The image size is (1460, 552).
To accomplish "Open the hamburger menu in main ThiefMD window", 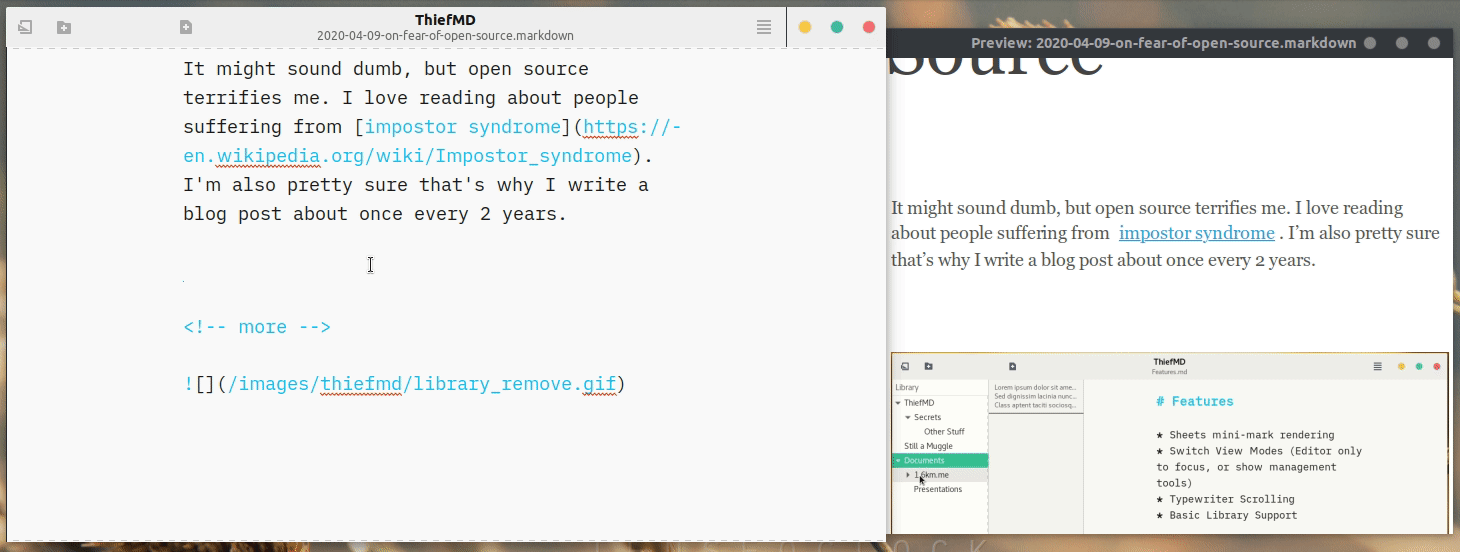I will [x=764, y=27].
